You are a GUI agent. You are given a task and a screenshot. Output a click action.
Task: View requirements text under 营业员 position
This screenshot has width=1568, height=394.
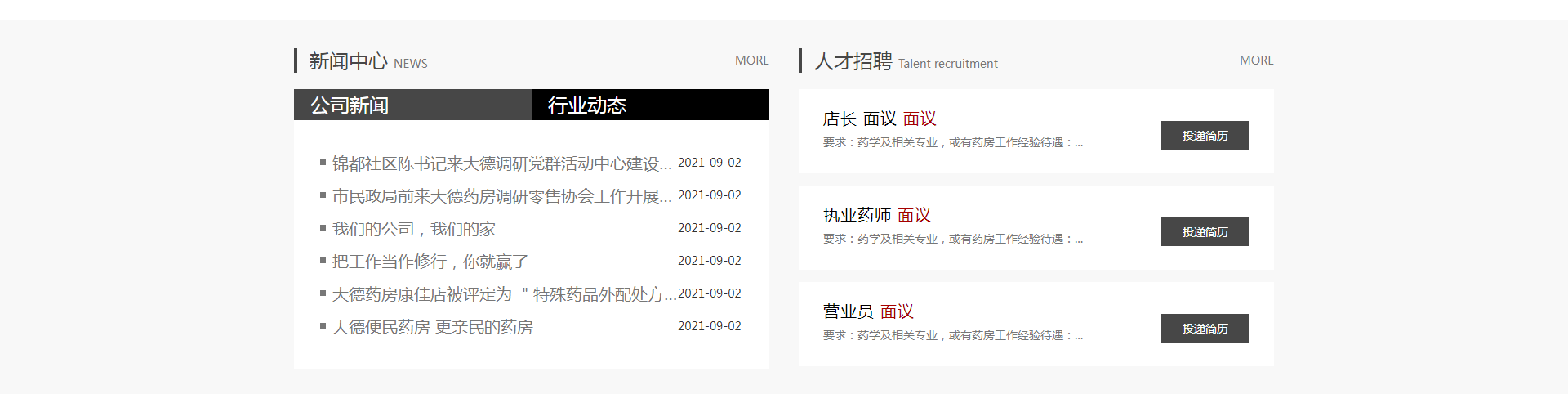[x=952, y=336]
